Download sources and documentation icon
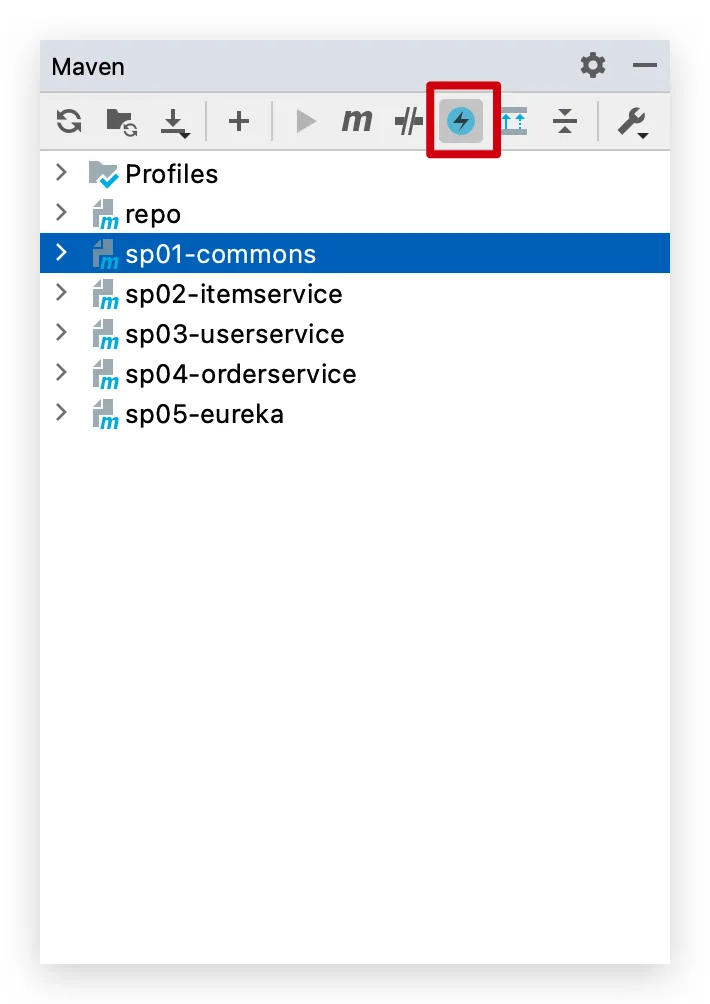 [174, 123]
